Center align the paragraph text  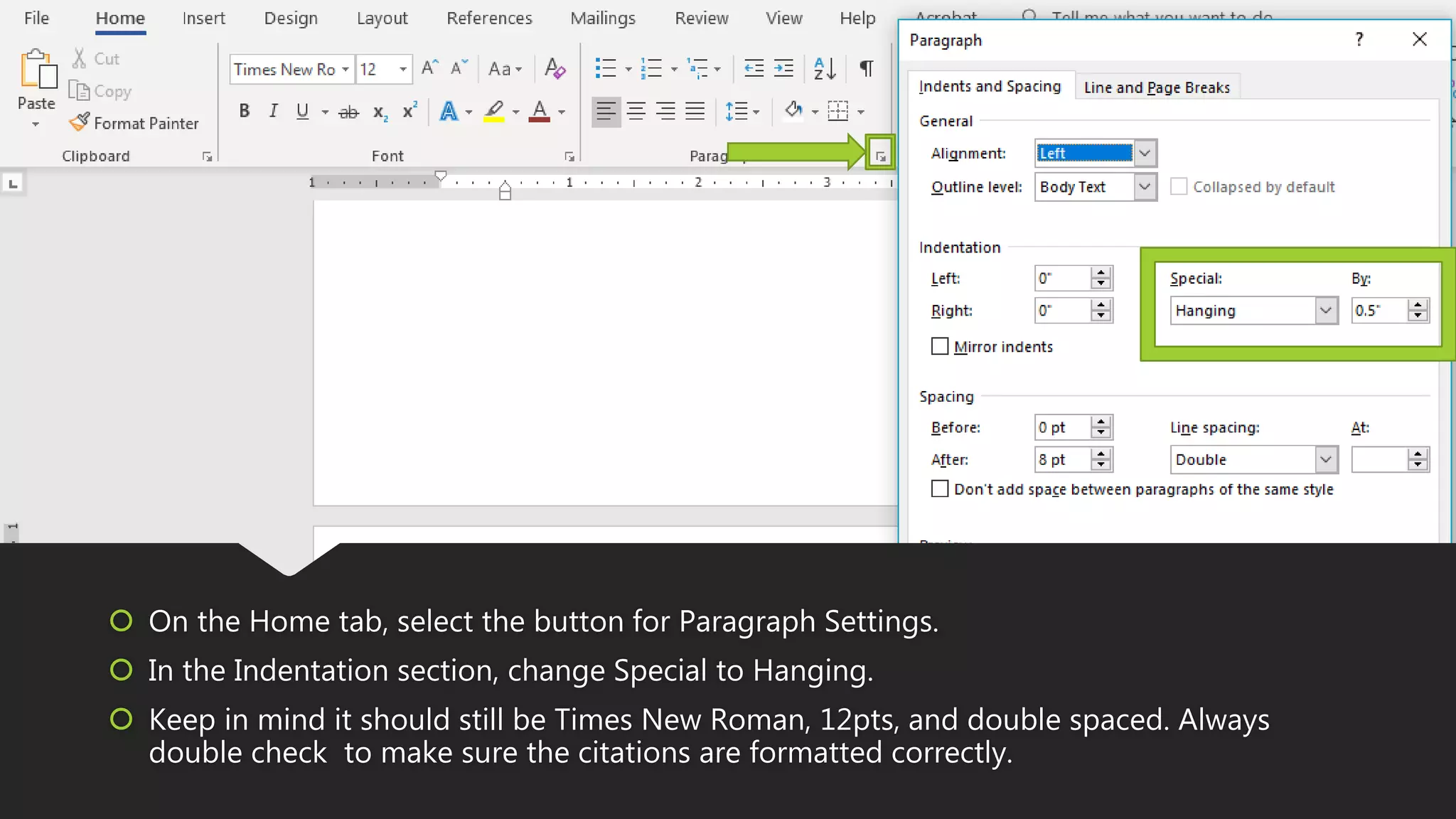[636, 111]
